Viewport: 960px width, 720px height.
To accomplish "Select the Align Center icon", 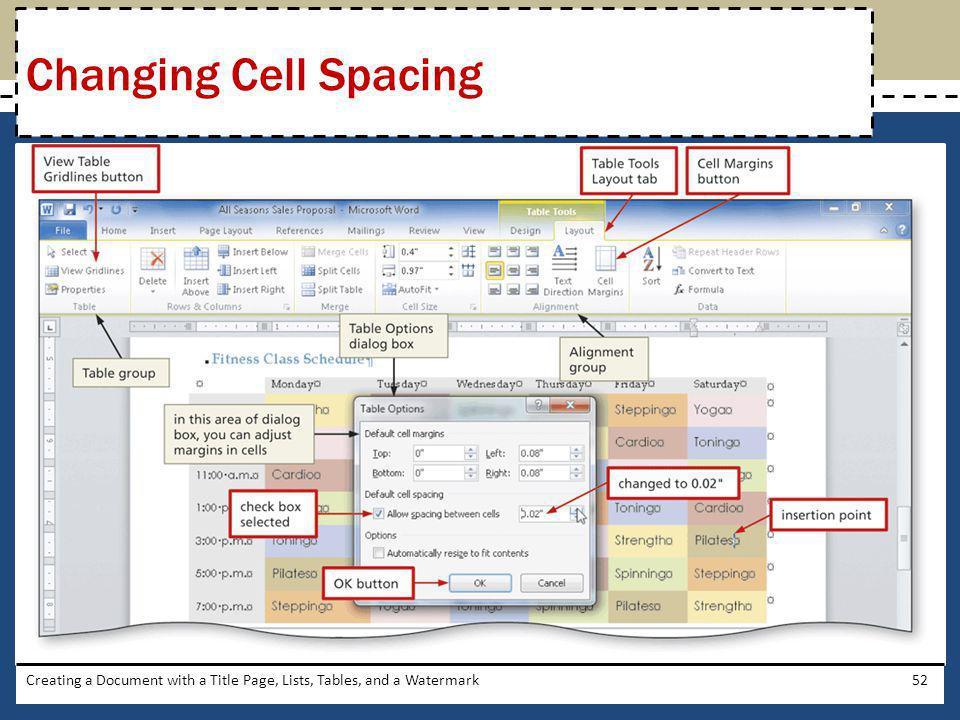I will (514, 271).
